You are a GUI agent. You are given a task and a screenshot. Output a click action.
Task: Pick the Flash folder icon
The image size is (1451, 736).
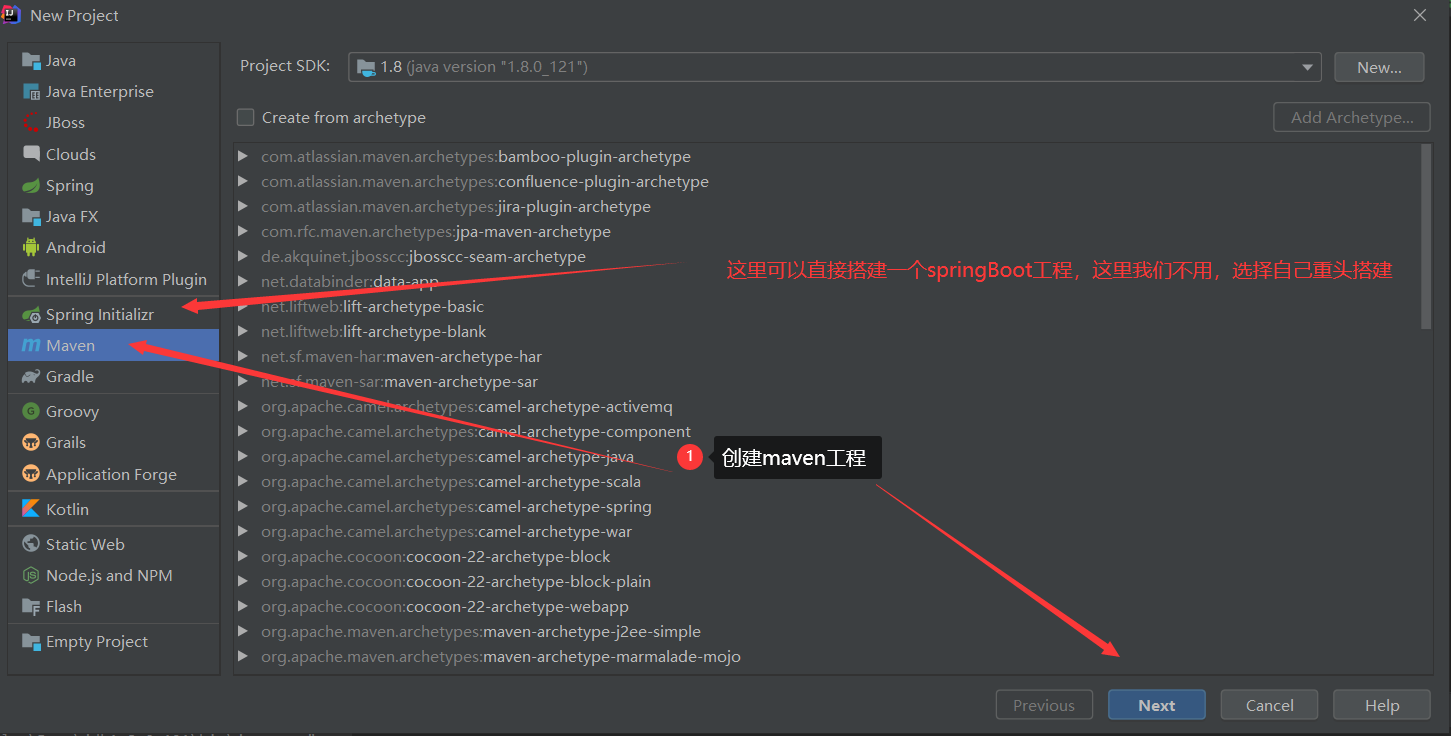(x=31, y=607)
